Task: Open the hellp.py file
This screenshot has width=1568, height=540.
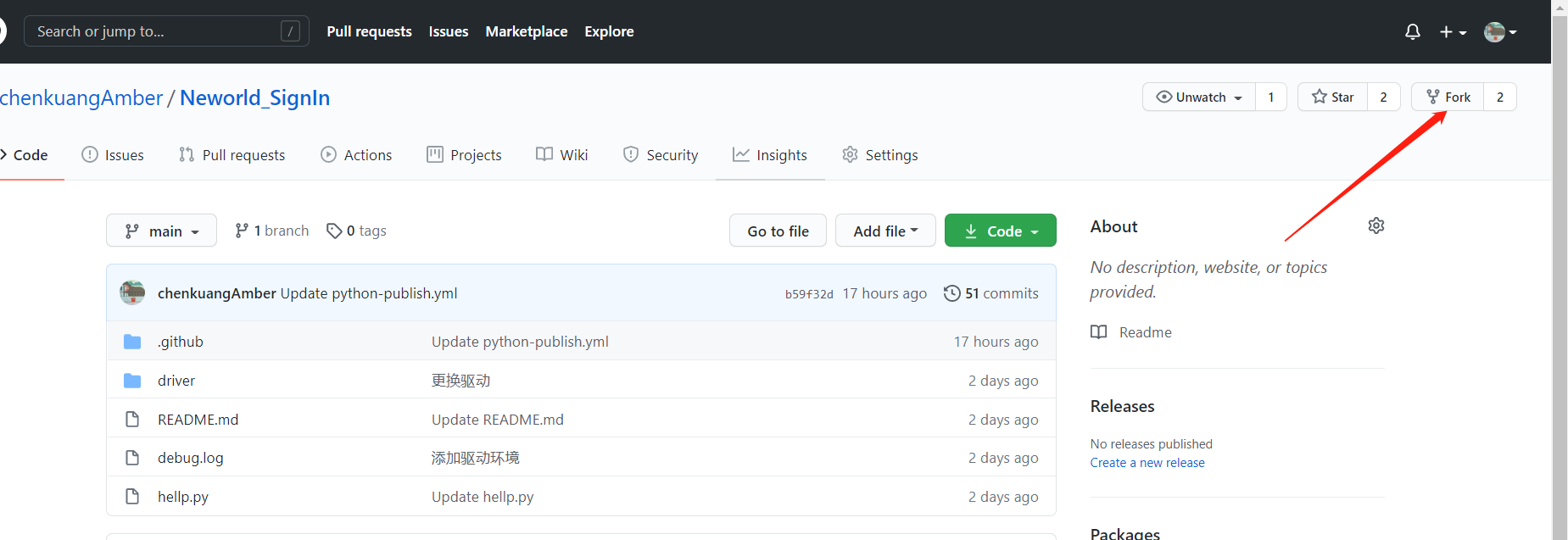Action: tap(183, 497)
